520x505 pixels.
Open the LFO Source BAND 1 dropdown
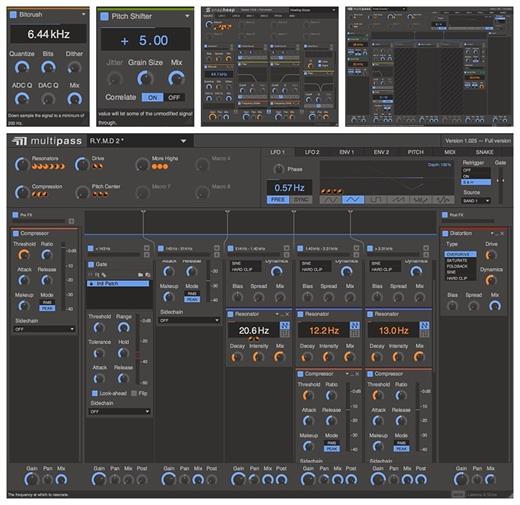coord(476,201)
